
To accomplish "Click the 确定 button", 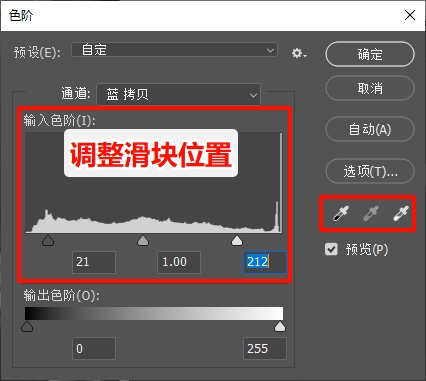I will [370, 54].
